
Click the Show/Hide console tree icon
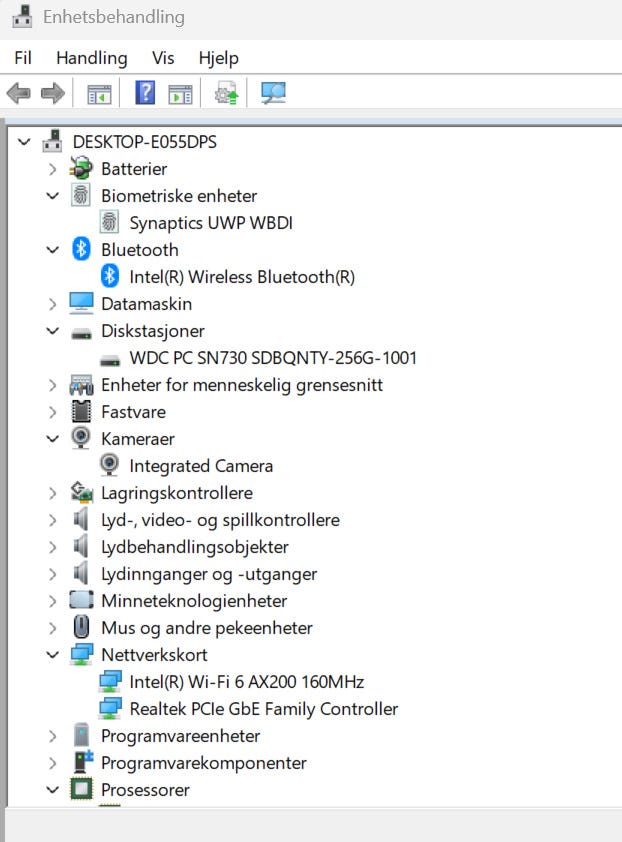(99, 94)
